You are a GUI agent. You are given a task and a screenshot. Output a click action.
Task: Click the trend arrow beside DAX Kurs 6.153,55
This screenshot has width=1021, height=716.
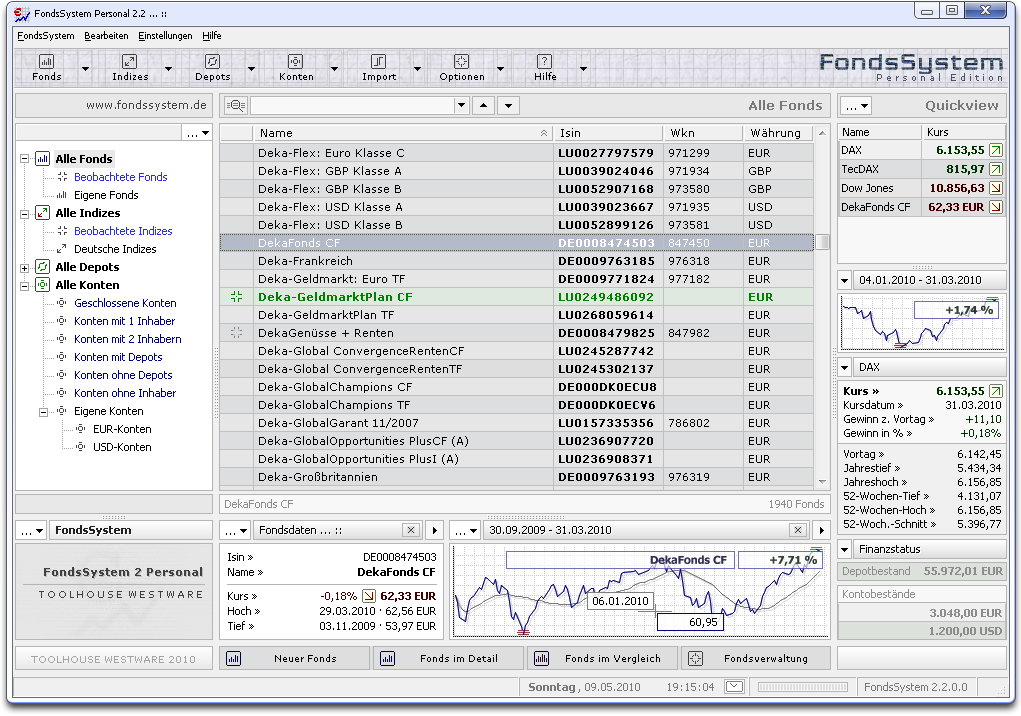pos(996,391)
